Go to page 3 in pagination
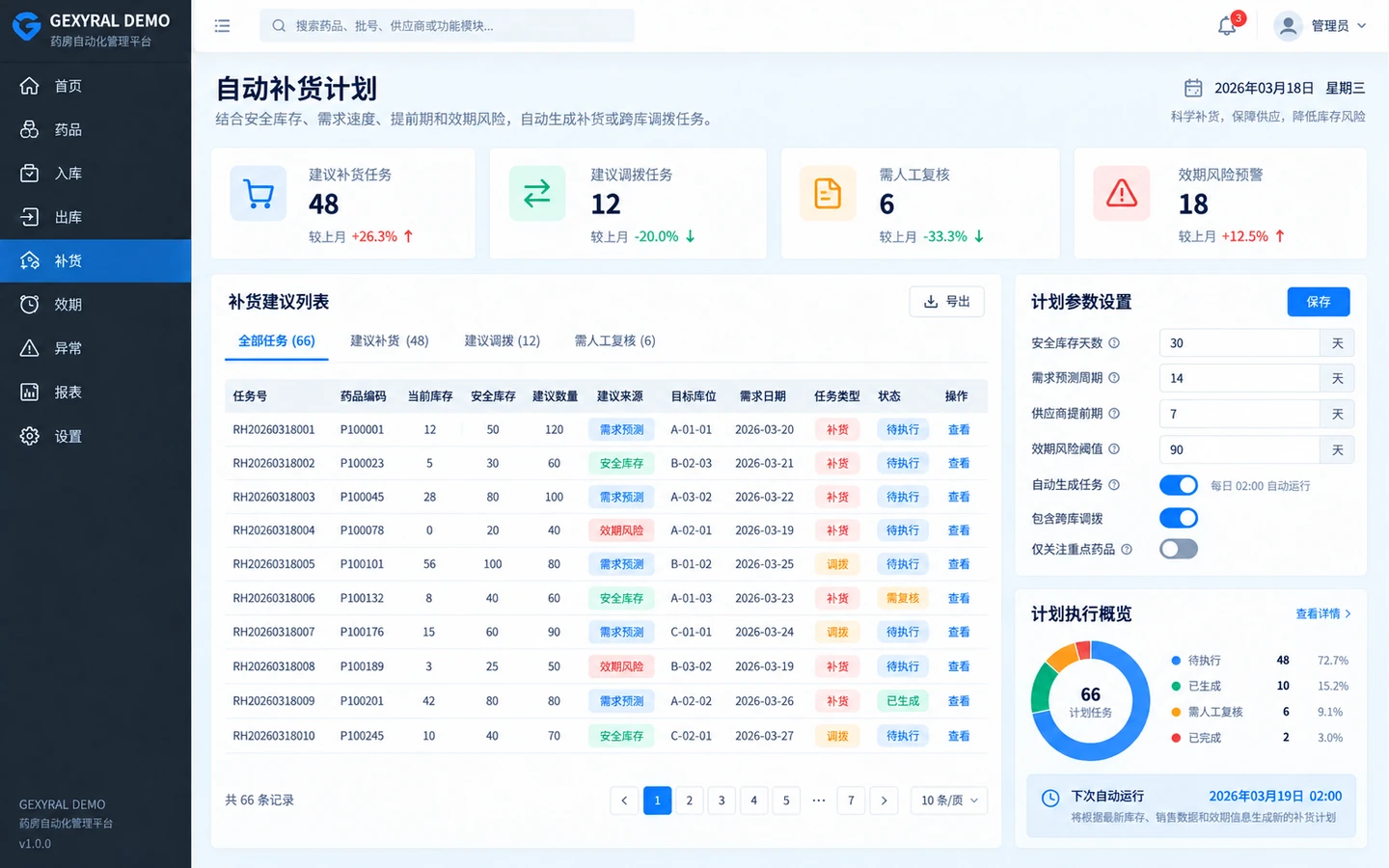This screenshot has width=1389, height=868. [x=722, y=800]
